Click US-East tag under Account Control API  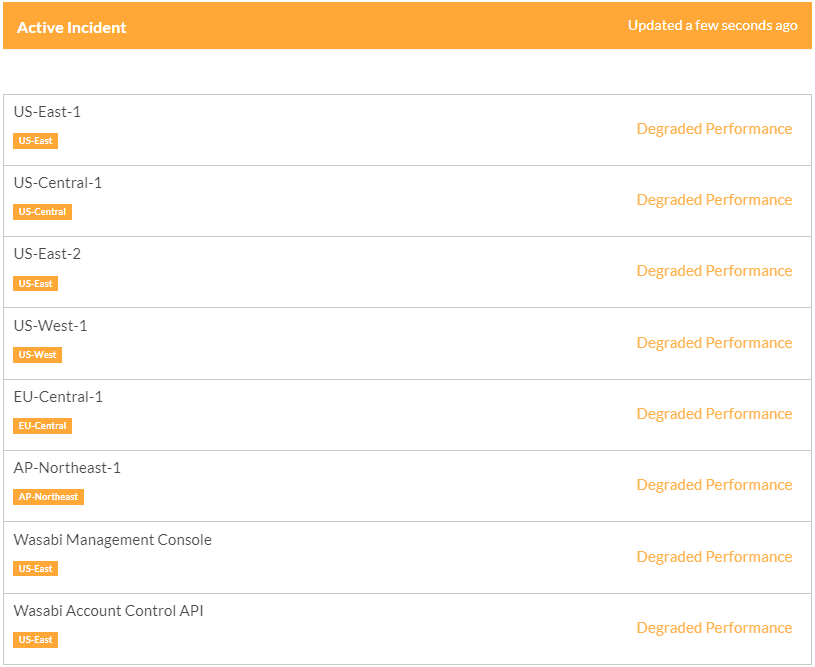[35, 640]
